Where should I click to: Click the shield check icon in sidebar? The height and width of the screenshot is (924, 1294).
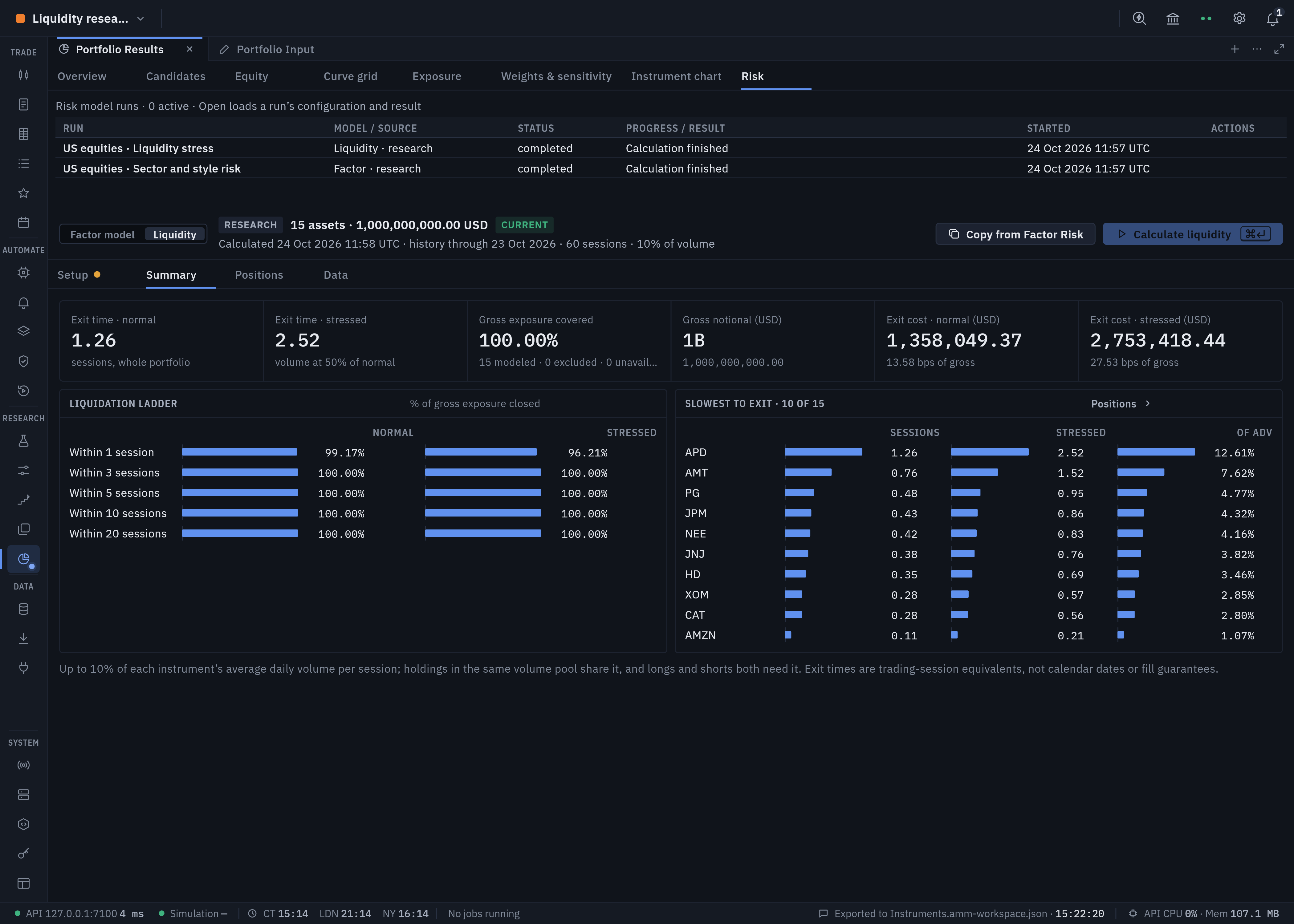tap(23, 361)
